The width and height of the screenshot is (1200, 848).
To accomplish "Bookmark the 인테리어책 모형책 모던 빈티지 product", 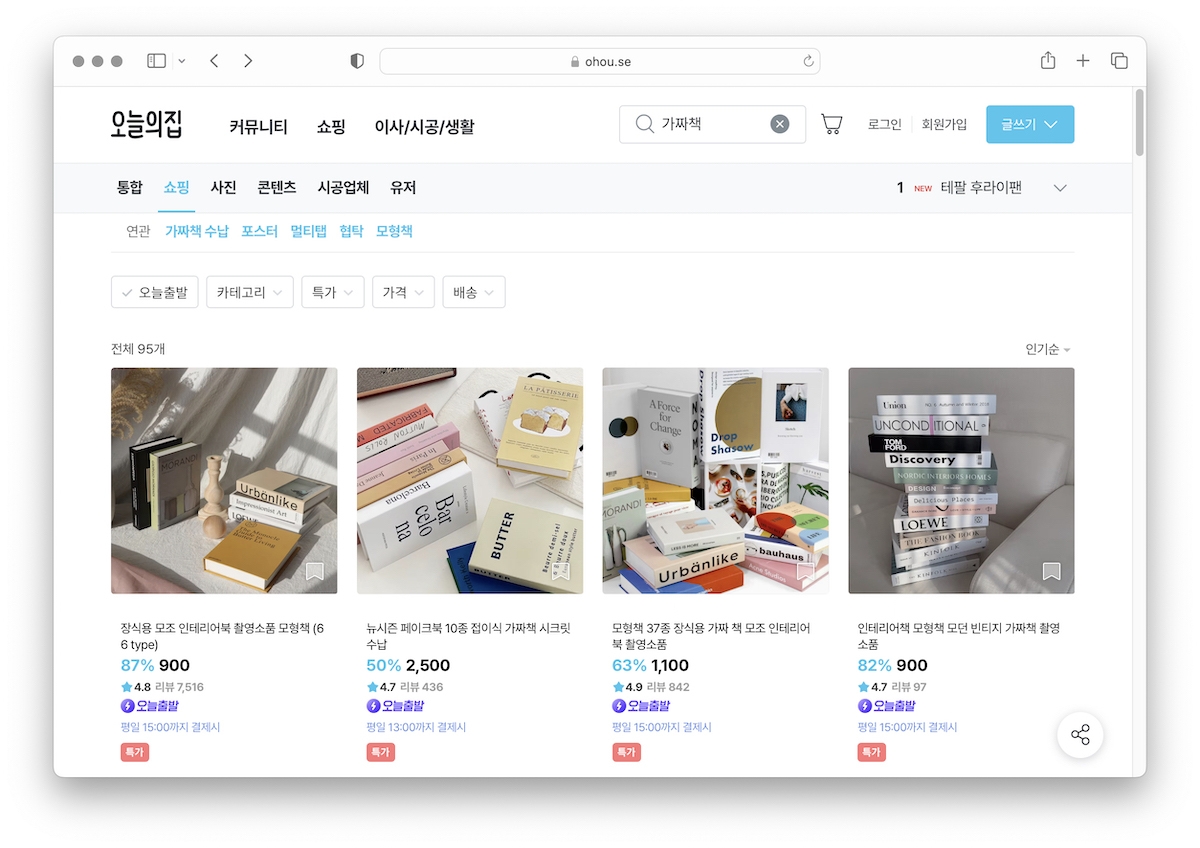I will coord(1051,571).
